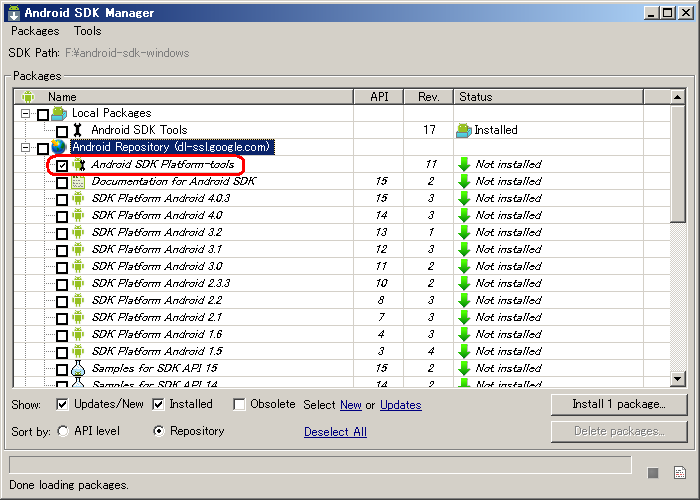Viewport: 700px width, 500px height.
Task: Click the green download arrow for Platform-tools
Action: tap(464, 164)
